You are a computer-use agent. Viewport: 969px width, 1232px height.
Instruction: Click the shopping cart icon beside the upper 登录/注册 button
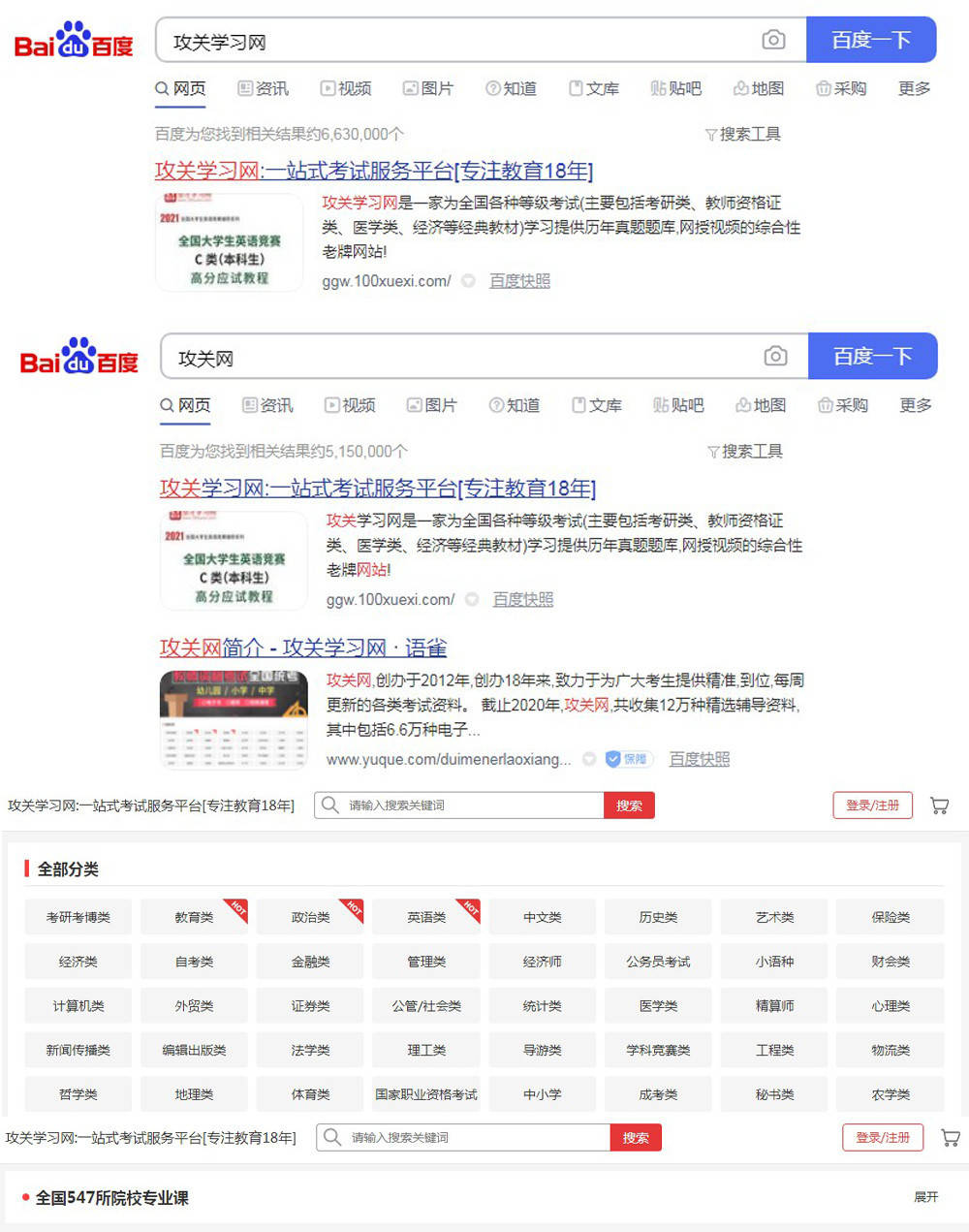(939, 806)
